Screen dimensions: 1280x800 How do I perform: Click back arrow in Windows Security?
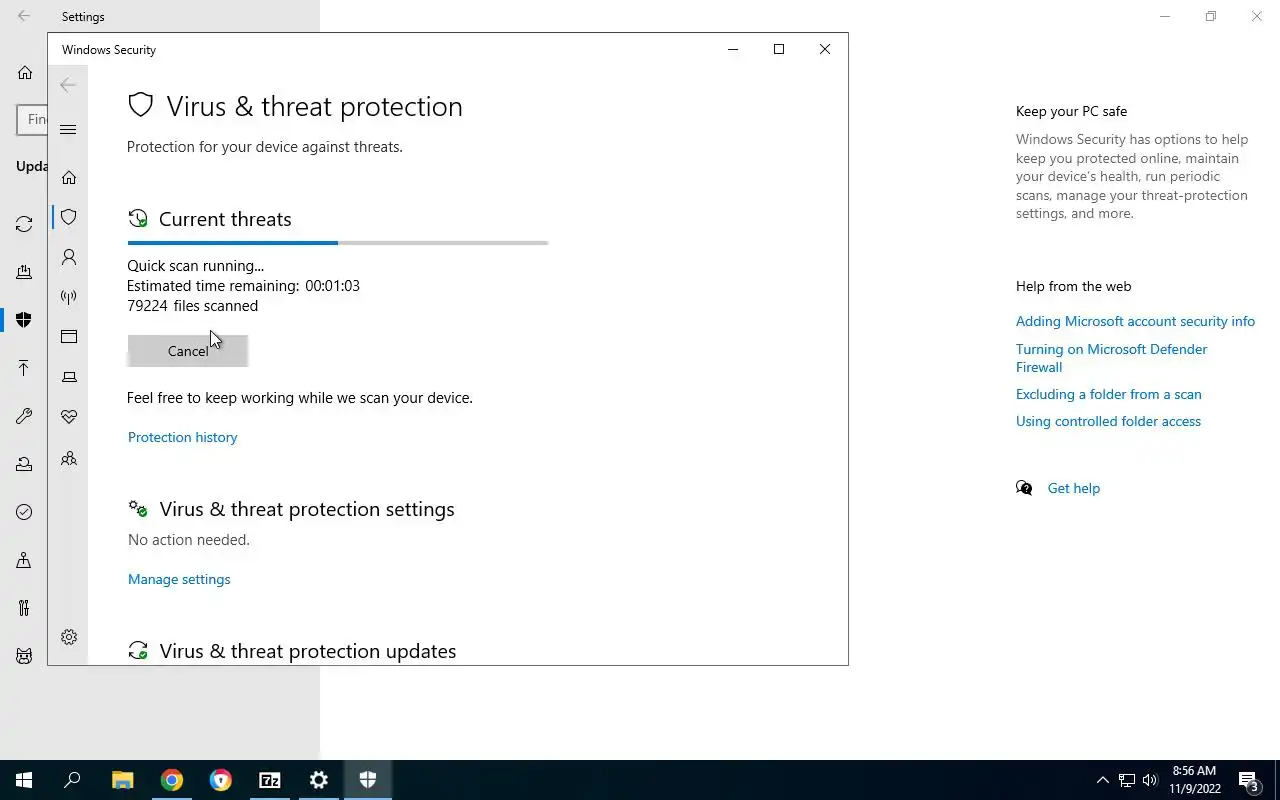[68, 85]
